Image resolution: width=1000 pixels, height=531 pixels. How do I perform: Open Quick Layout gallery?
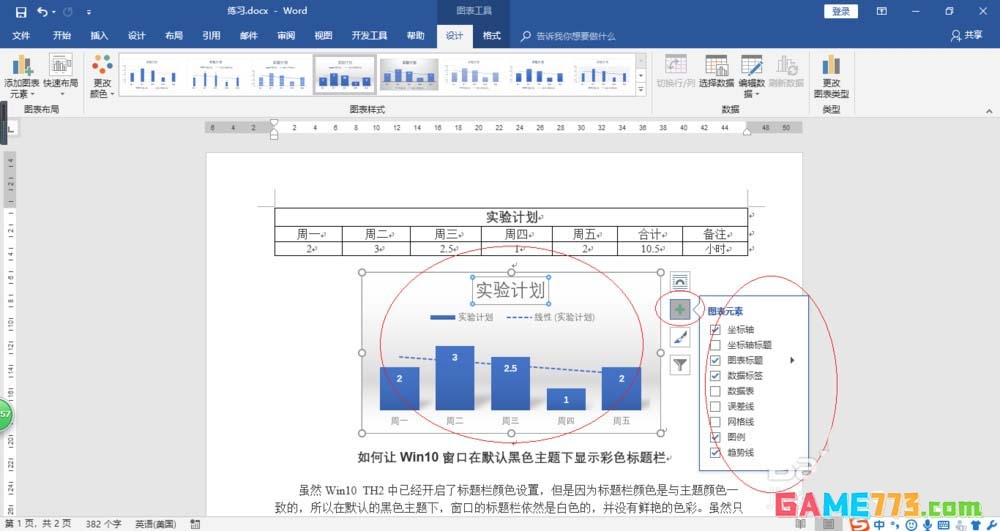61,76
